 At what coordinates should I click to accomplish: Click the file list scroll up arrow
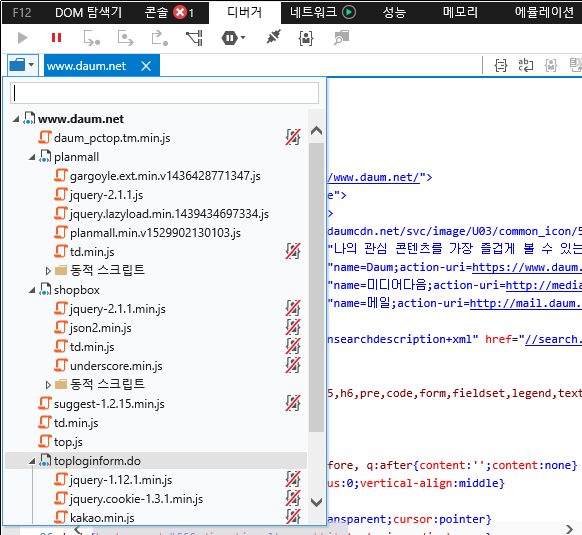[316, 130]
